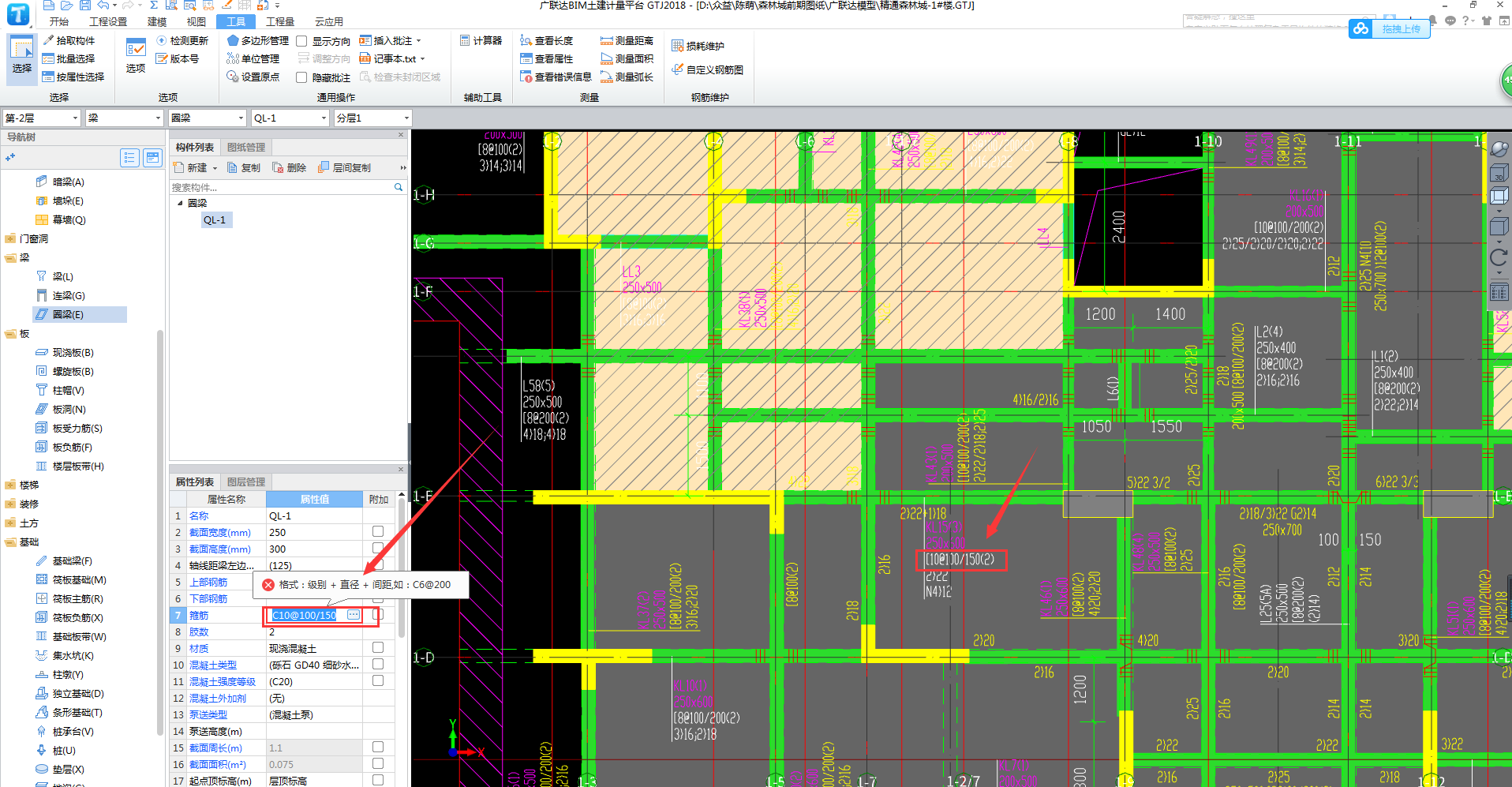This screenshot has width=1512, height=787.
Task: Open the 计算器 calculator tool
Action: point(481,40)
